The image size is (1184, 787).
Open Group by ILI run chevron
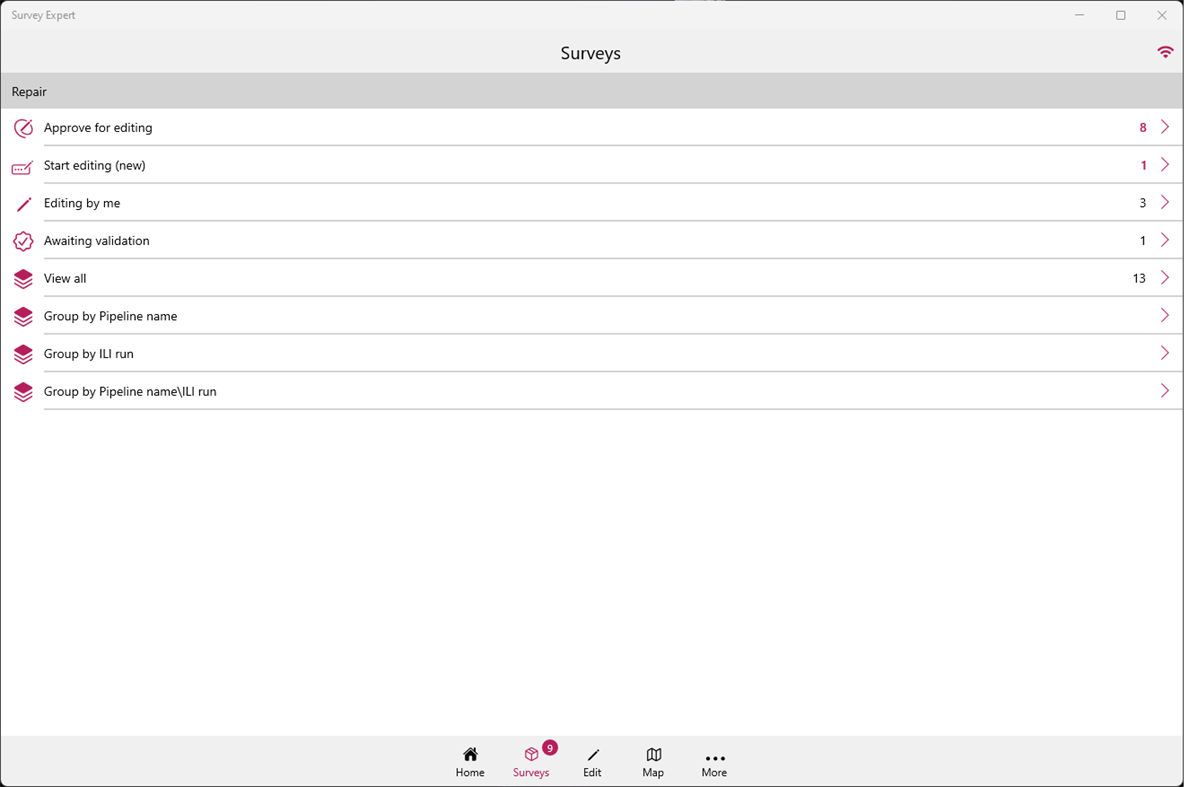(1164, 353)
